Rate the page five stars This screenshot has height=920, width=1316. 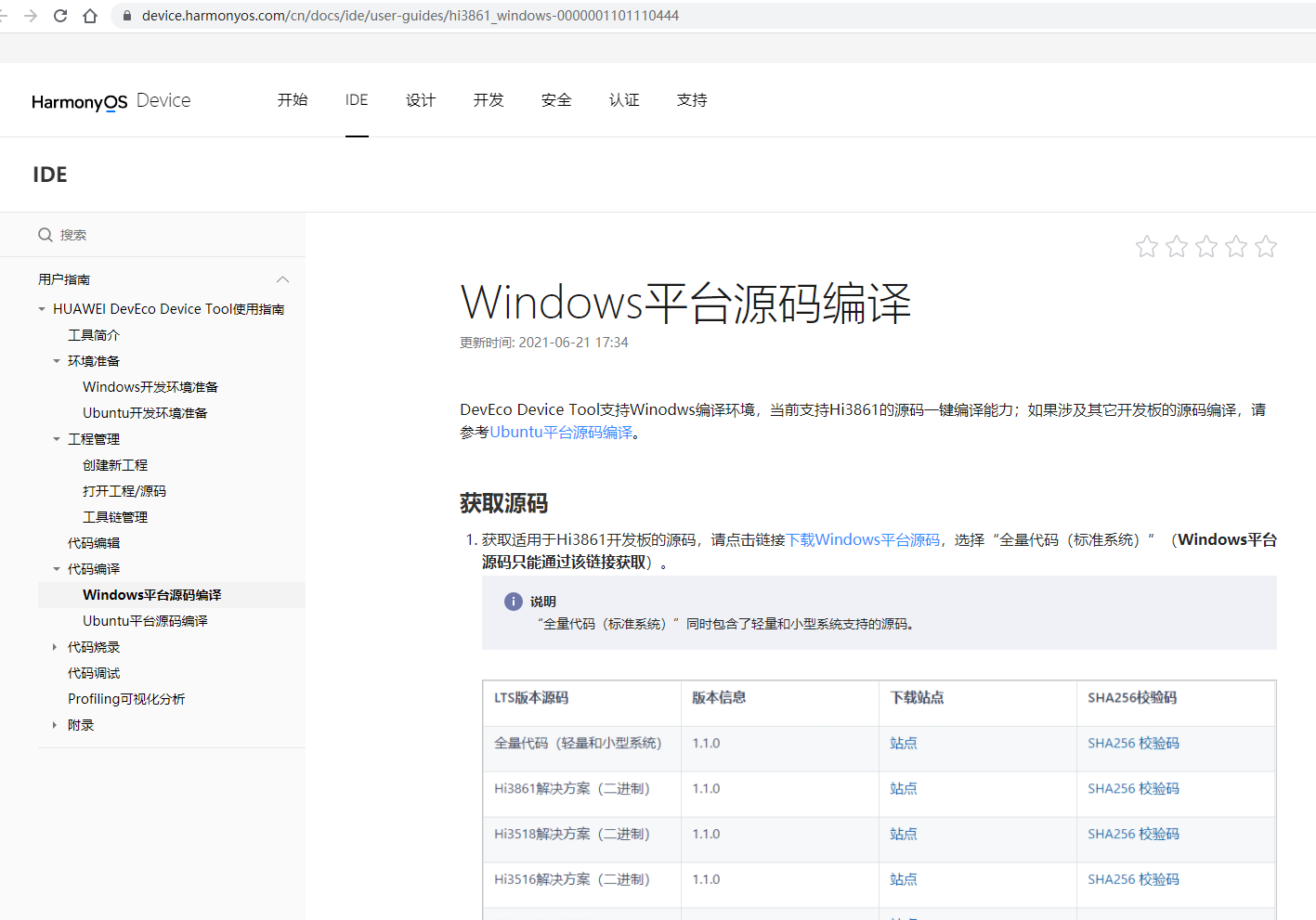coord(1266,246)
